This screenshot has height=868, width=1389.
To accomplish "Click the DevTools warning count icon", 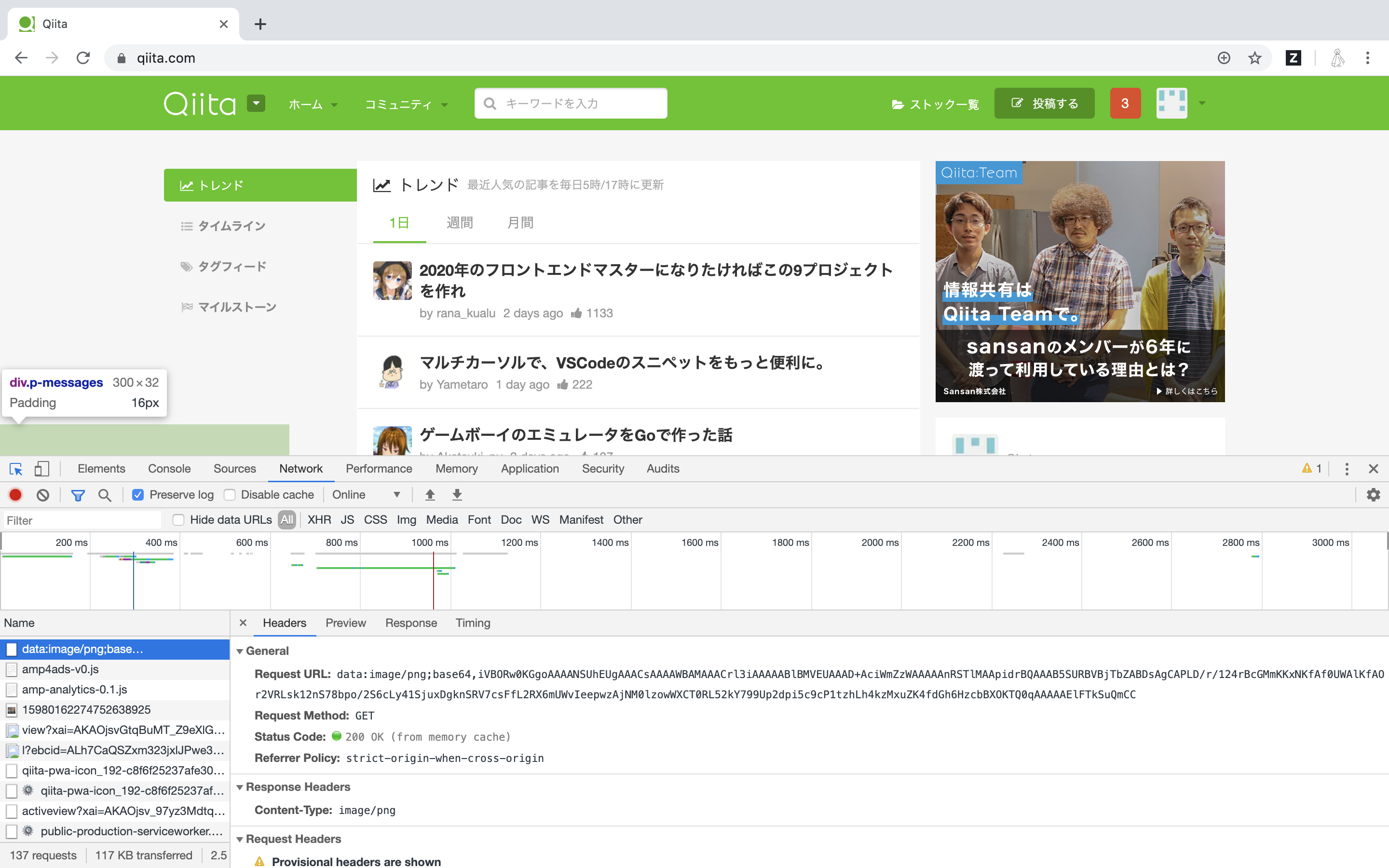I will [x=1311, y=469].
